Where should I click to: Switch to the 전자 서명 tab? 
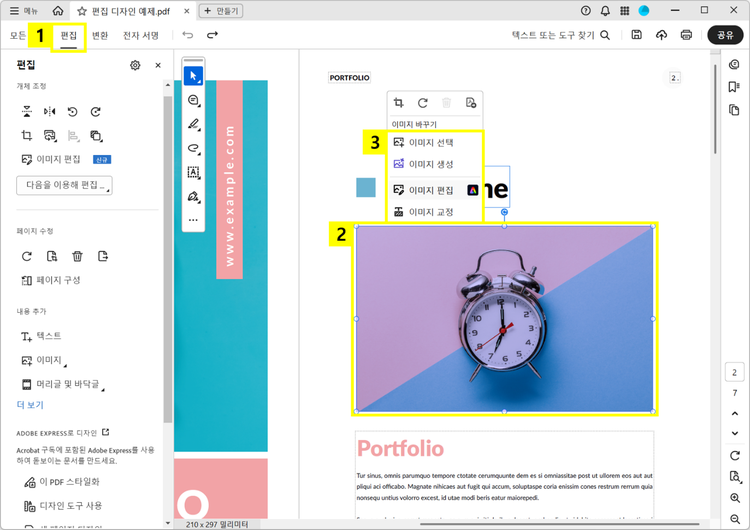(141, 35)
